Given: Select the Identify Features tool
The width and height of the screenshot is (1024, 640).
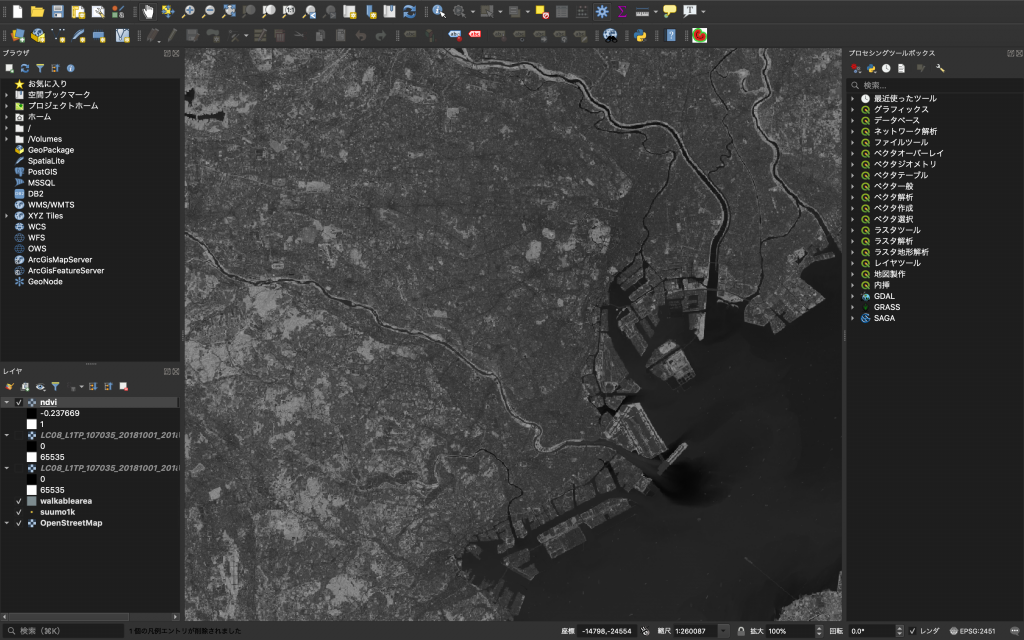Looking at the screenshot, I should pyautogui.click(x=439, y=11).
